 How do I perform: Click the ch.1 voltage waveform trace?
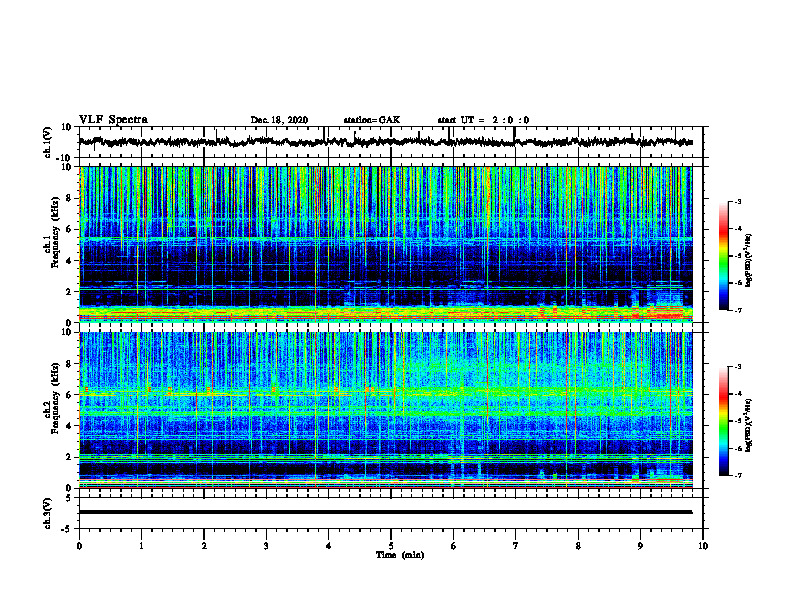pyautogui.click(x=385, y=142)
